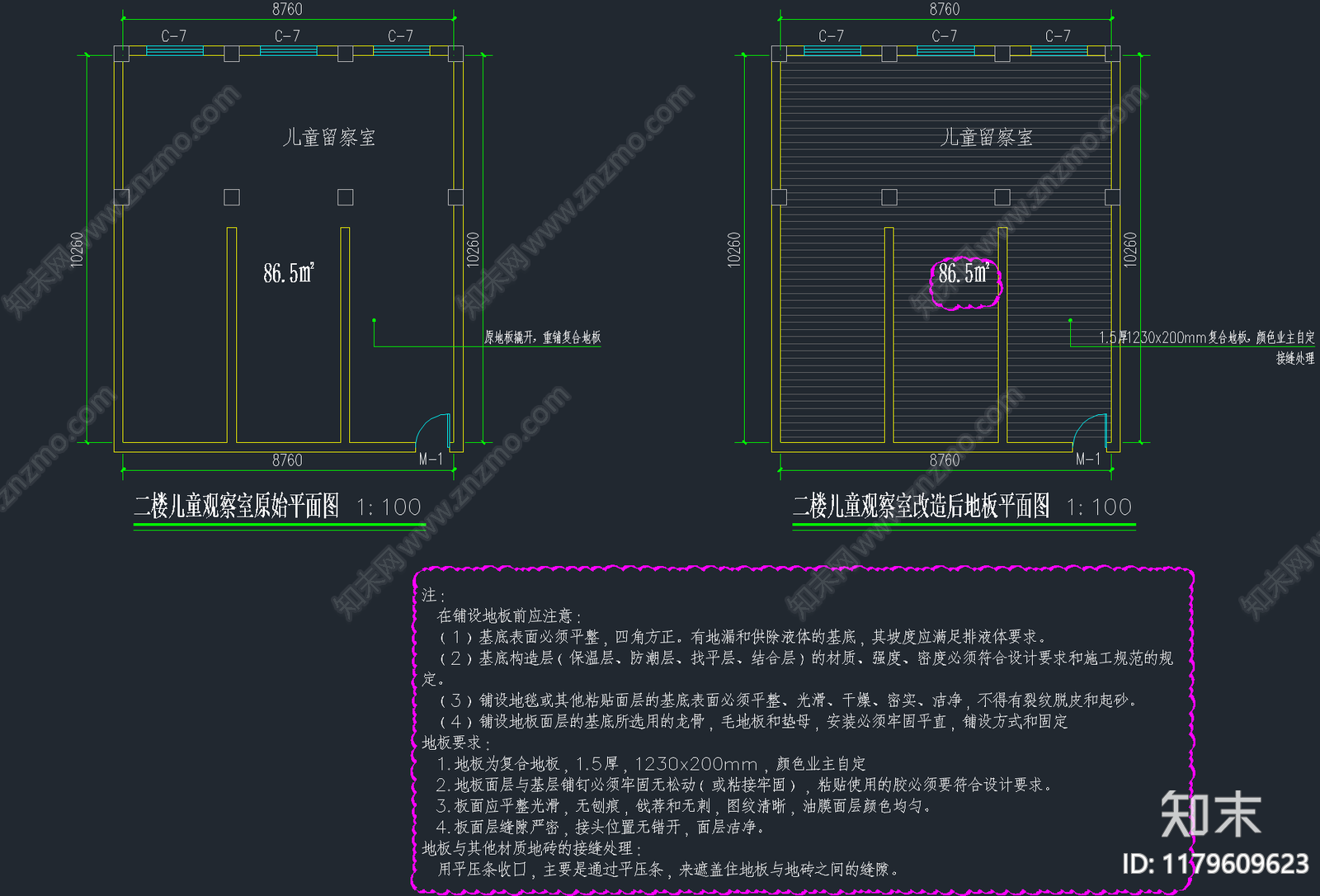This screenshot has height=896, width=1320.
Task: Select title 二楼儿童观察室改造后地板平面图
Action: click(x=922, y=506)
